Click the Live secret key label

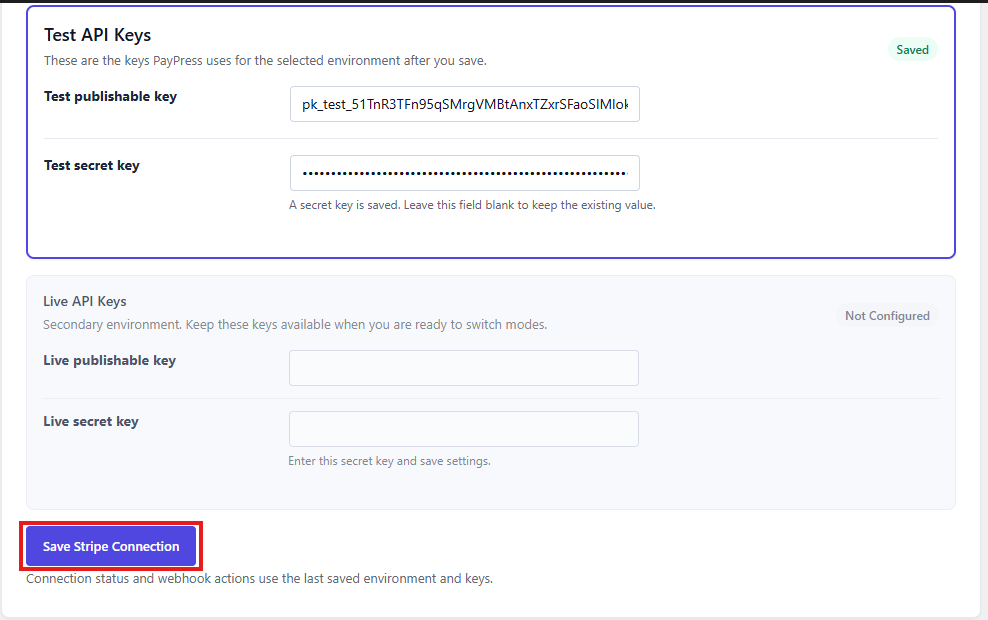tap(91, 422)
